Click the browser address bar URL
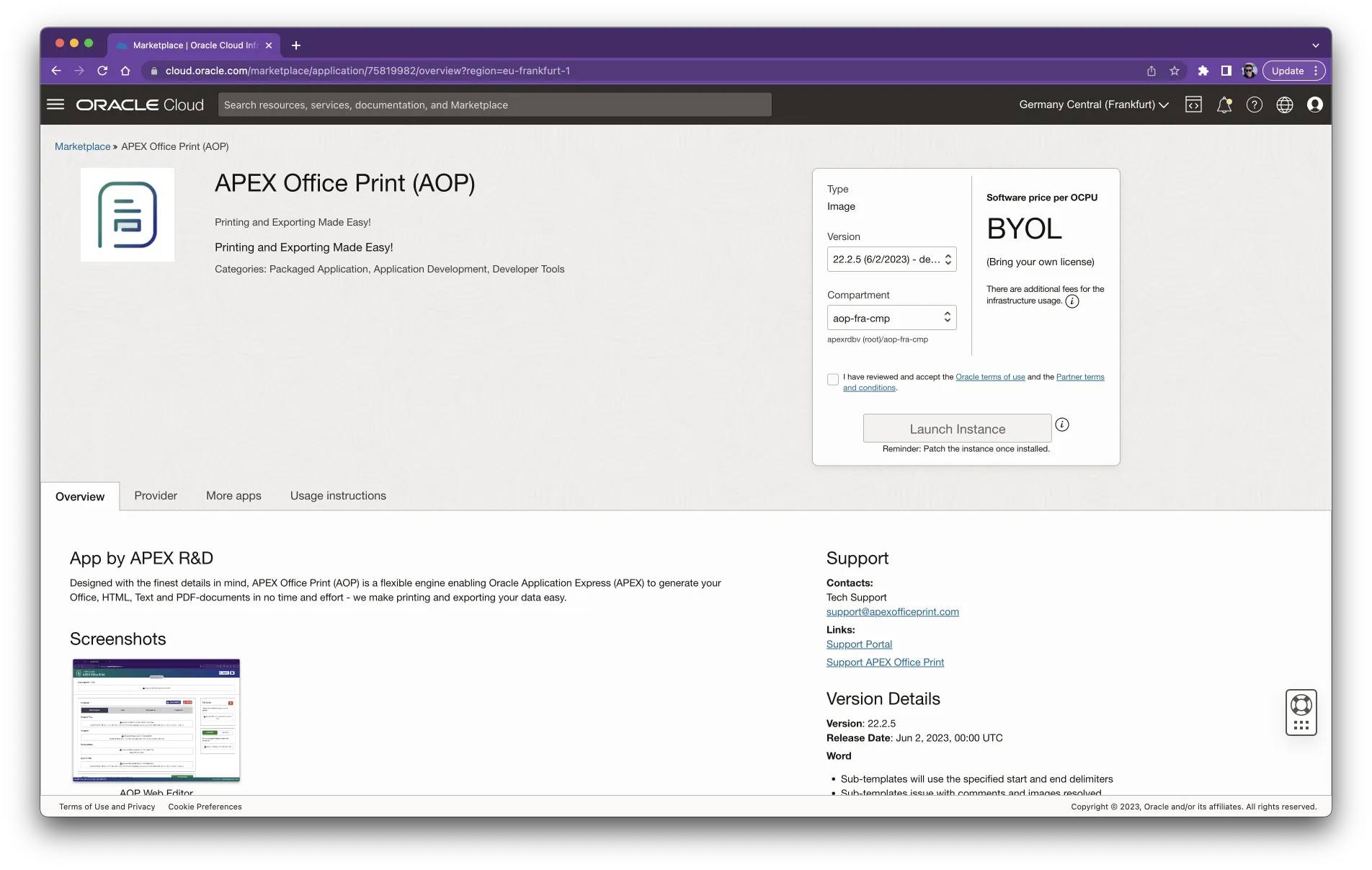This screenshot has height=870, width=1372. 367,71
